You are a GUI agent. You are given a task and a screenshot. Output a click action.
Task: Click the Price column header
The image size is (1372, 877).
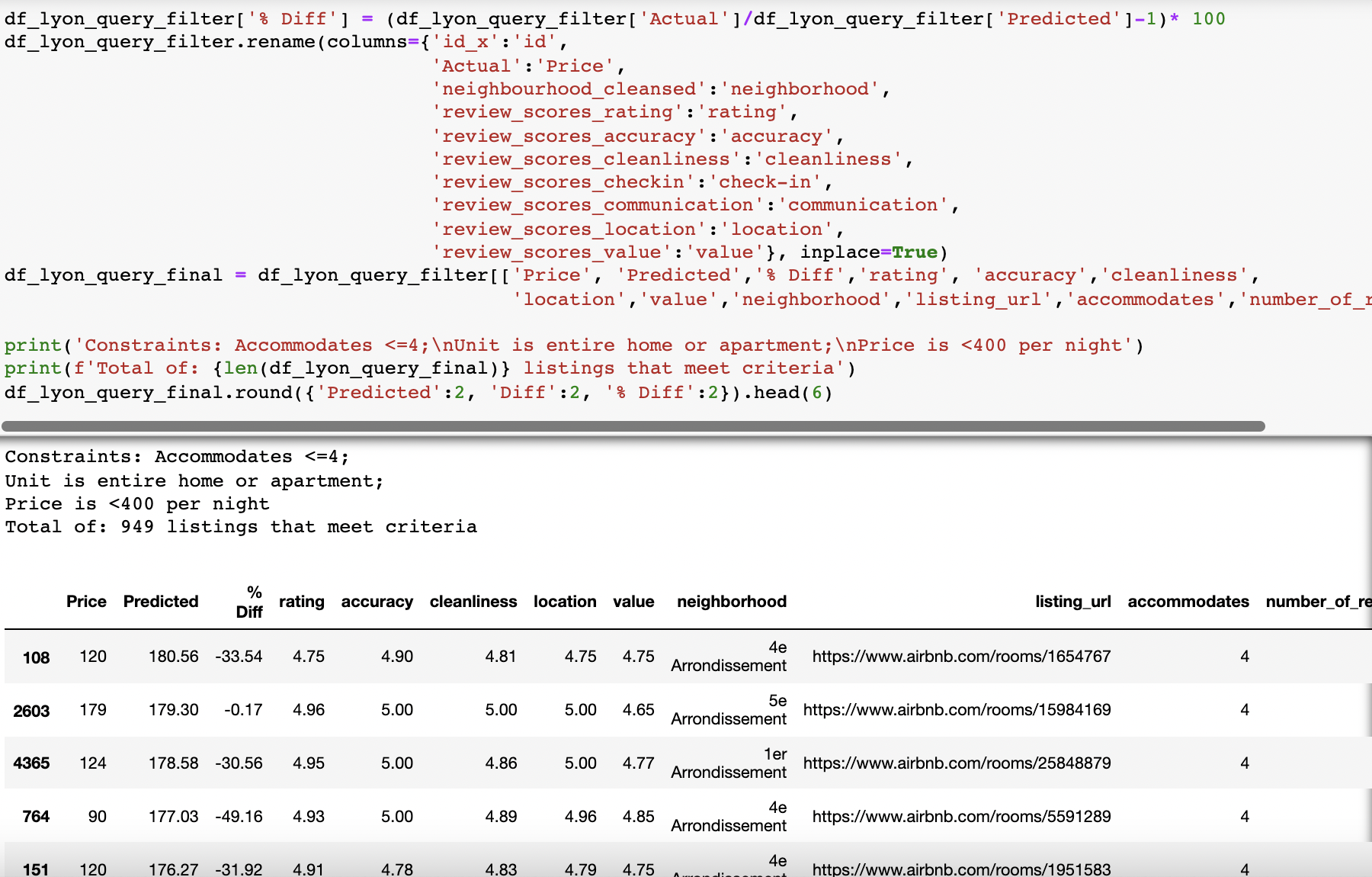point(86,602)
